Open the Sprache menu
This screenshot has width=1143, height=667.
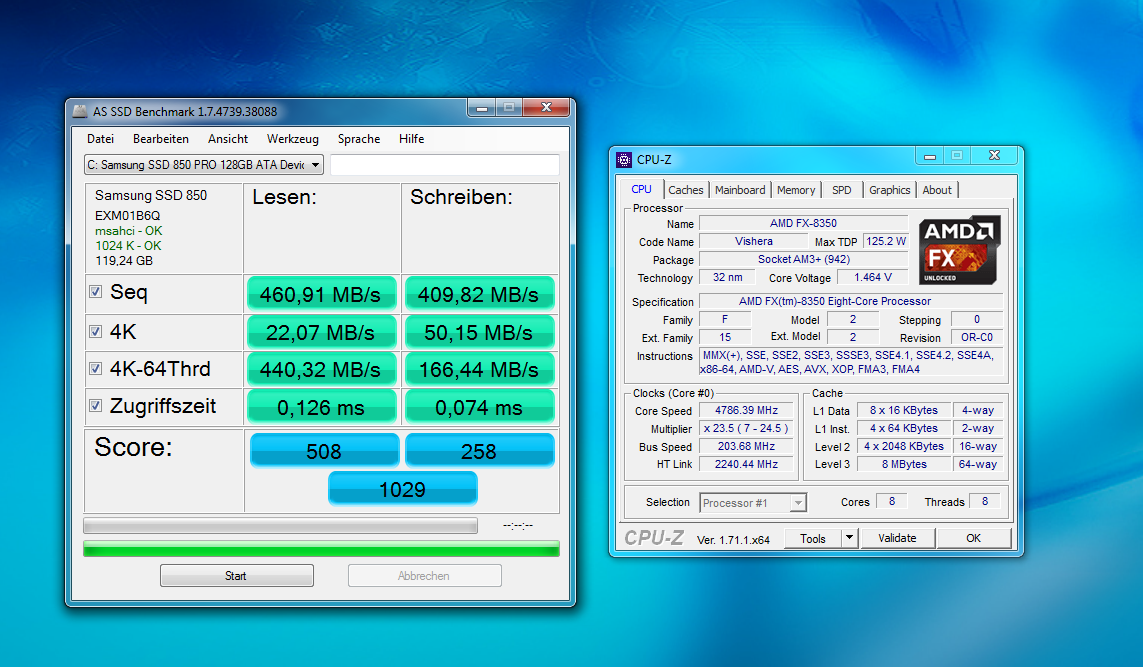pos(359,139)
